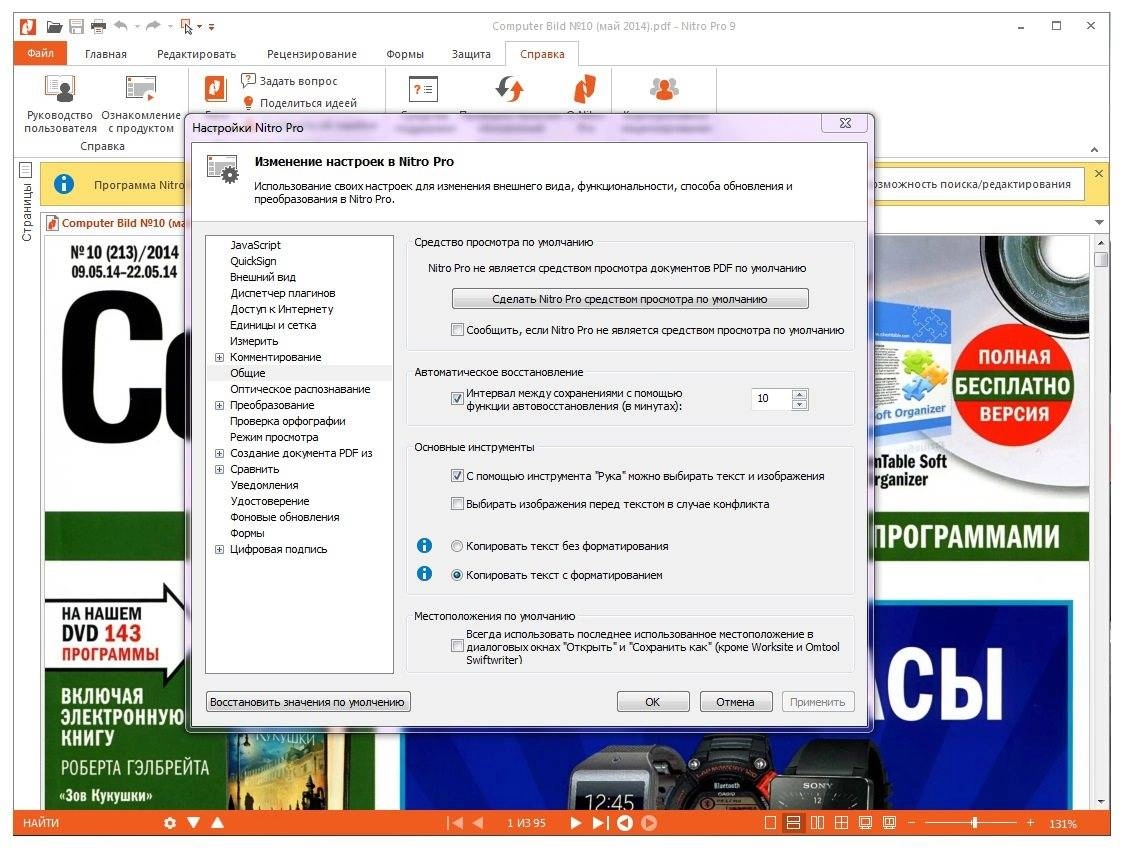Toggle hand tool 'Рука' selects text checkbox
This screenshot has width=1128, height=855.
tap(457, 475)
